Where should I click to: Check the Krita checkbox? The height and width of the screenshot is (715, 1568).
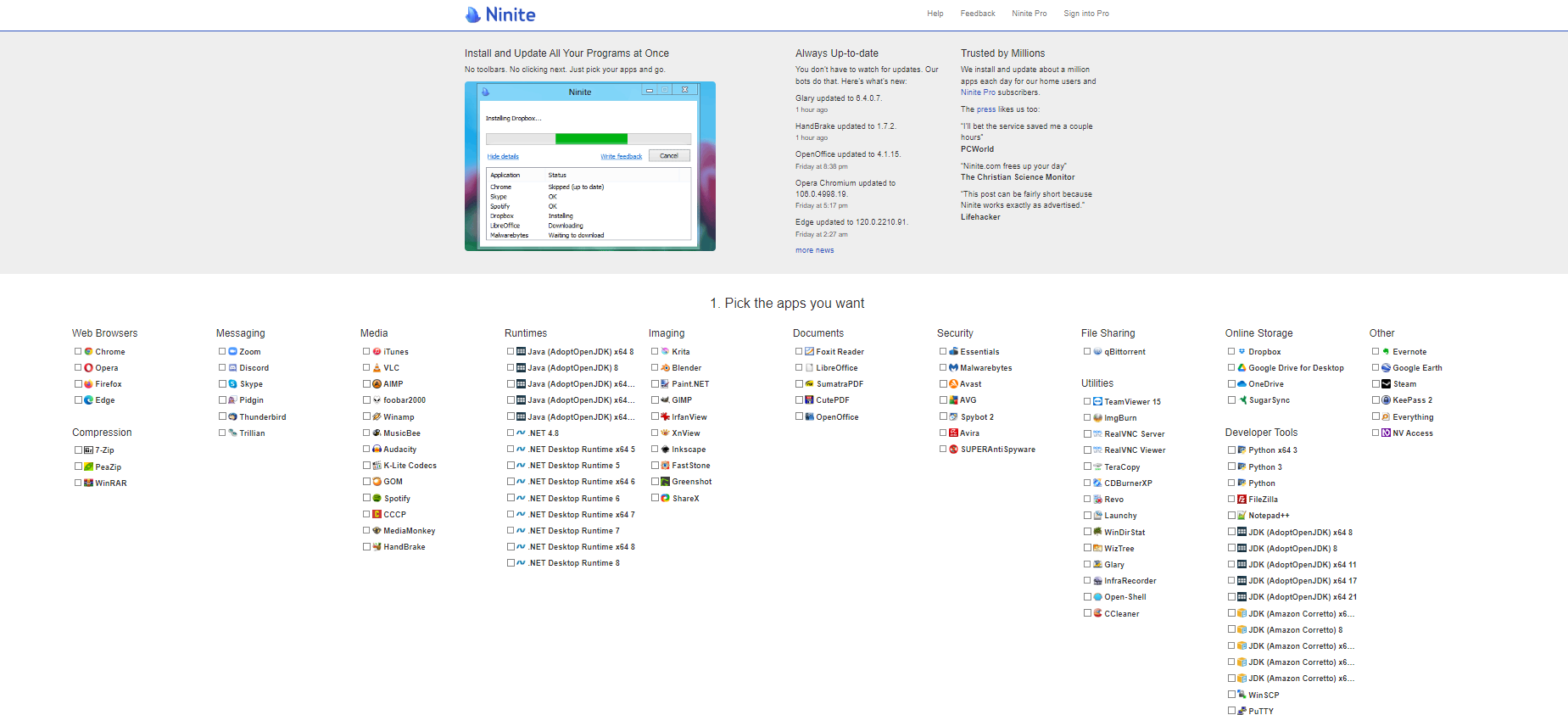click(655, 351)
